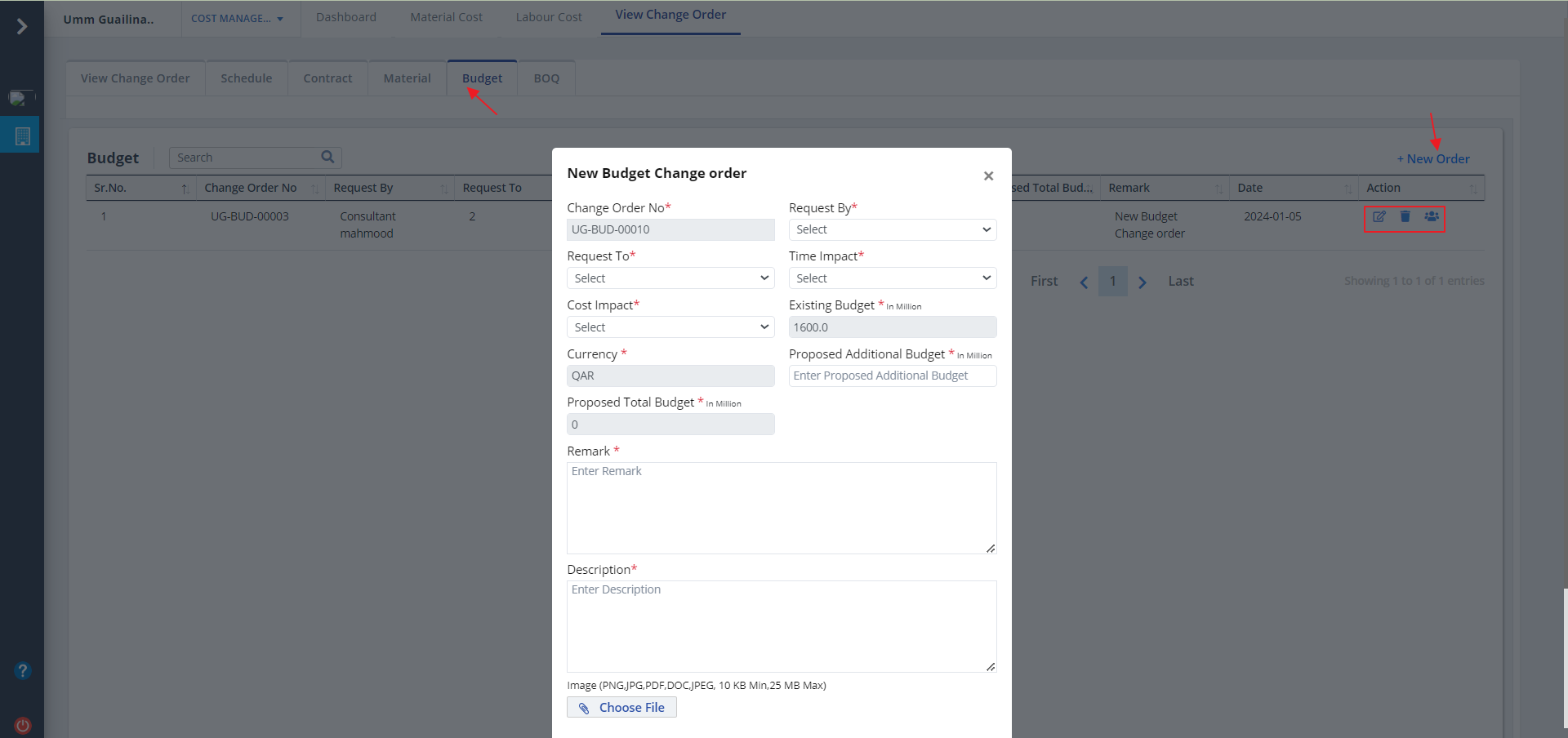Viewport: 1568px width, 738px height.
Task: Click the users group icon in Action column
Action: 1431,217
